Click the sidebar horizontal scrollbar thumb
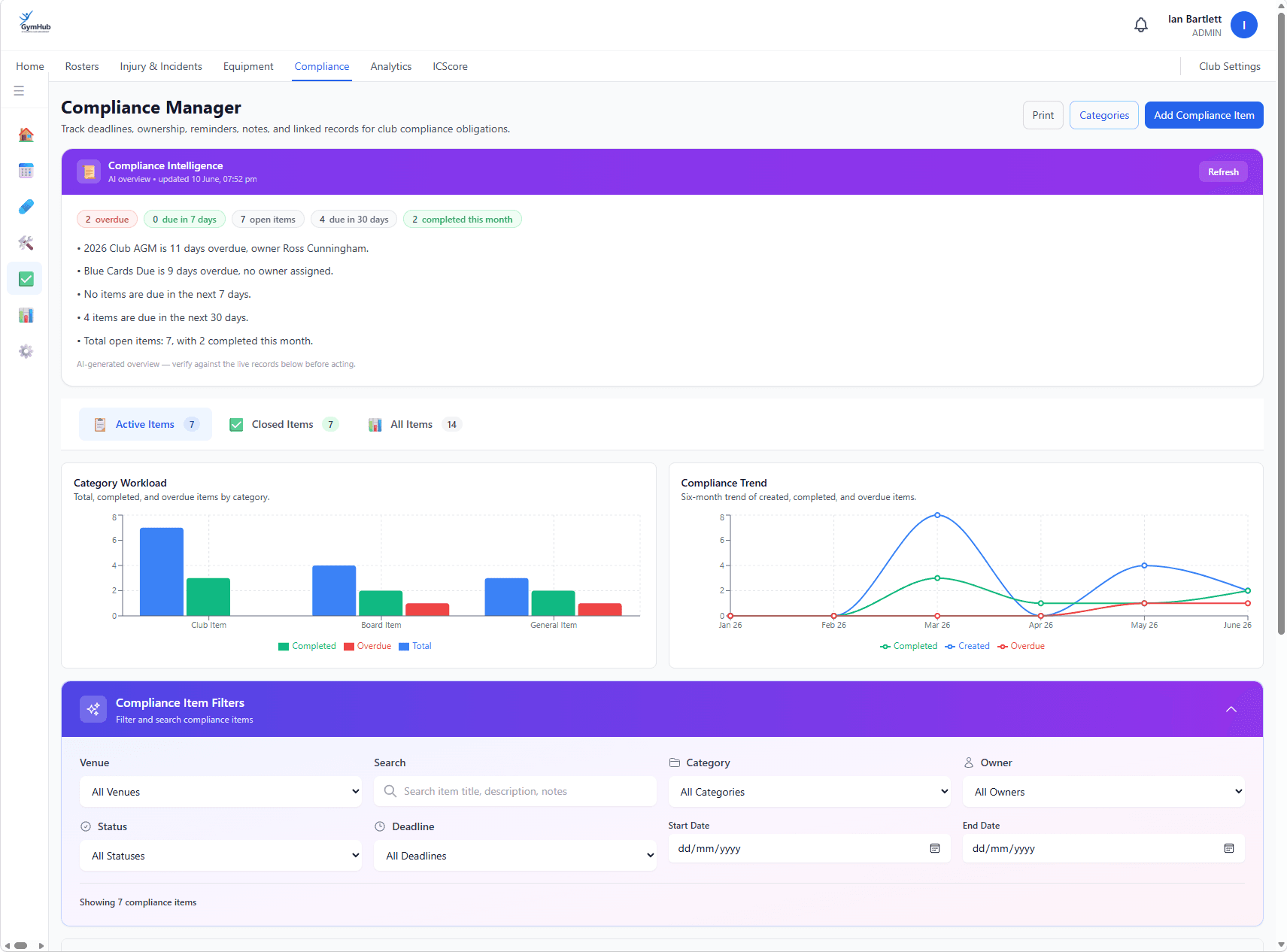1287x952 pixels. 21,945
